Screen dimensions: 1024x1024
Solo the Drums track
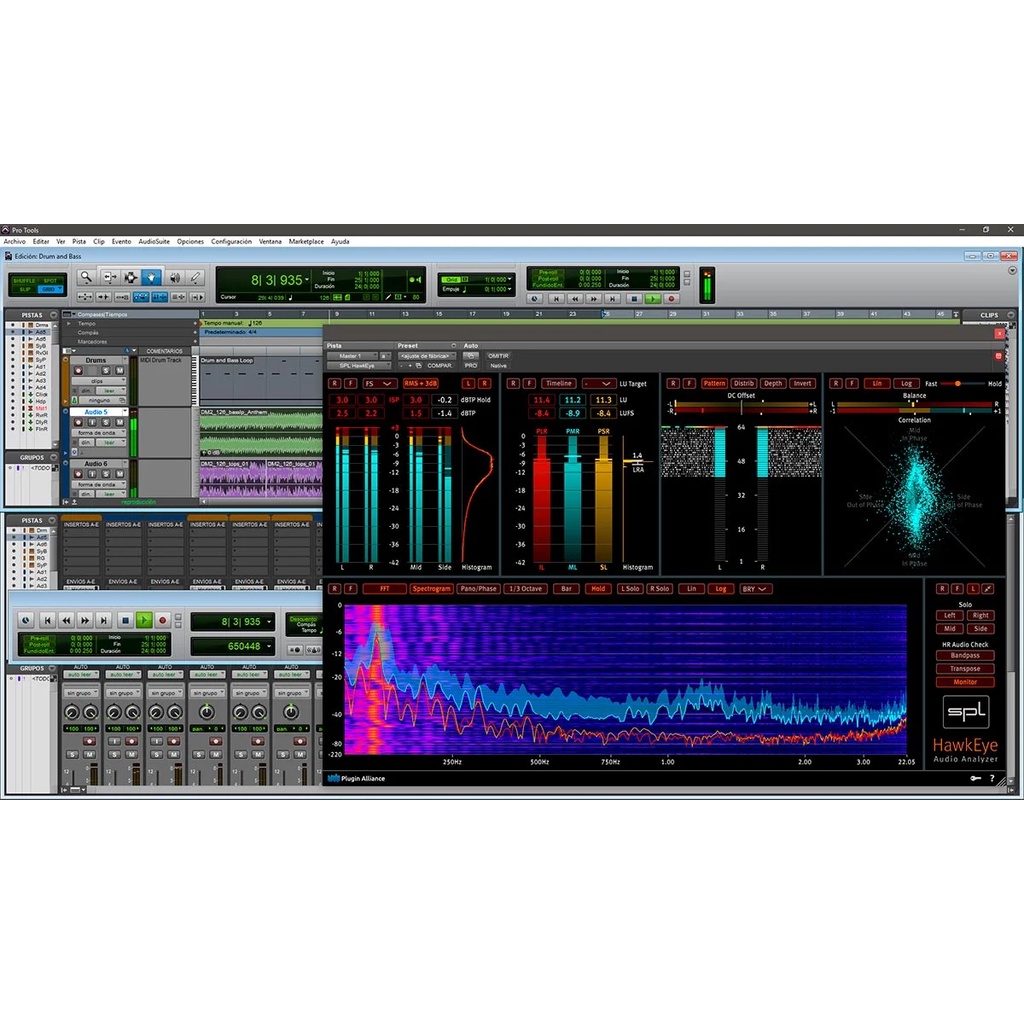(106, 370)
